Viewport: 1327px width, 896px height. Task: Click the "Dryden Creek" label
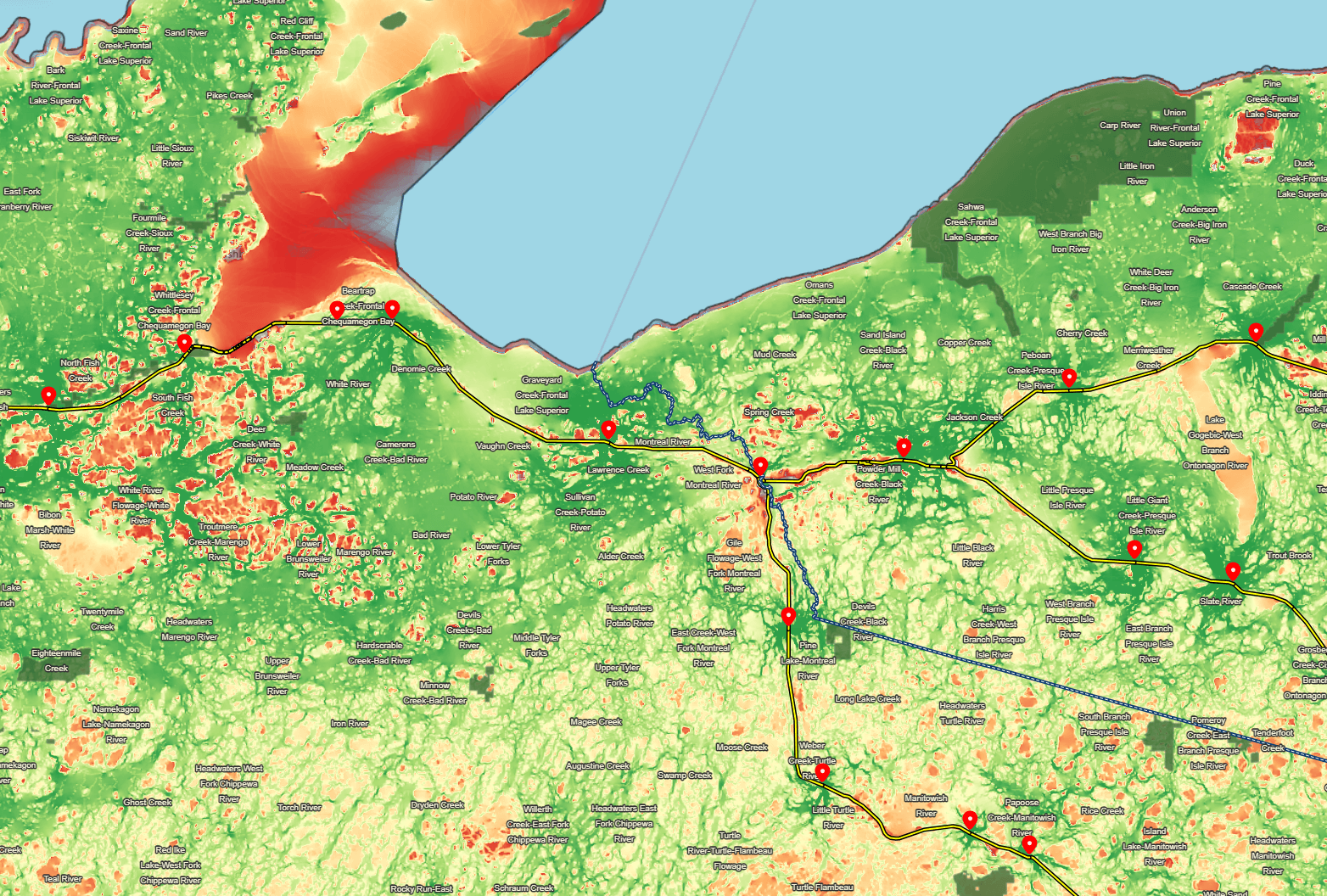[x=438, y=805]
